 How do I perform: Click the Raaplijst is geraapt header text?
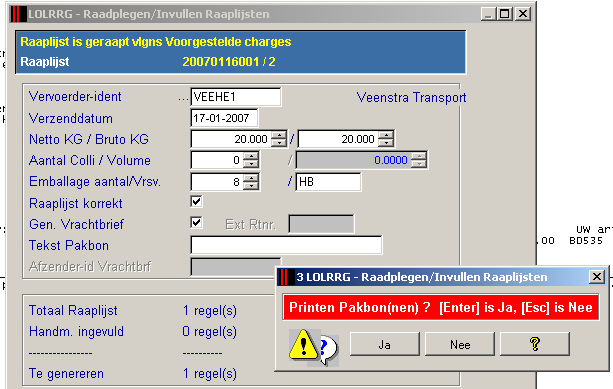pyautogui.click(x=156, y=42)
